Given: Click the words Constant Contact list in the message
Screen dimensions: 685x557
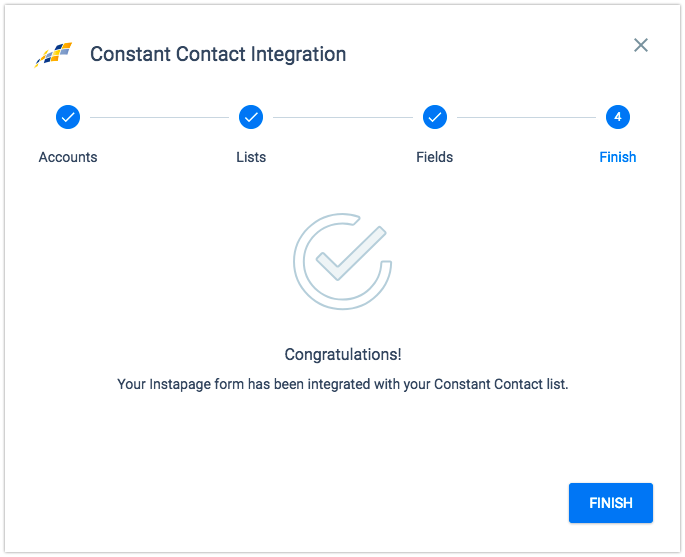Looking at the screenshot, I should 500,384.
